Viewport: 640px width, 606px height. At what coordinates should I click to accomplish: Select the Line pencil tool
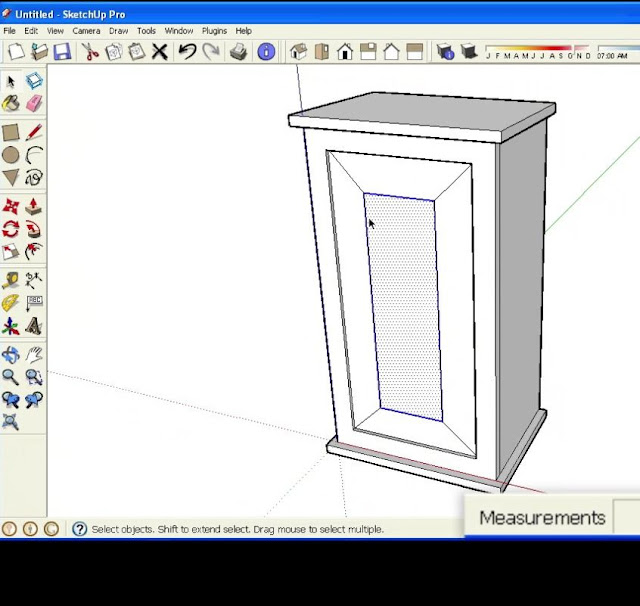[34, 133]
